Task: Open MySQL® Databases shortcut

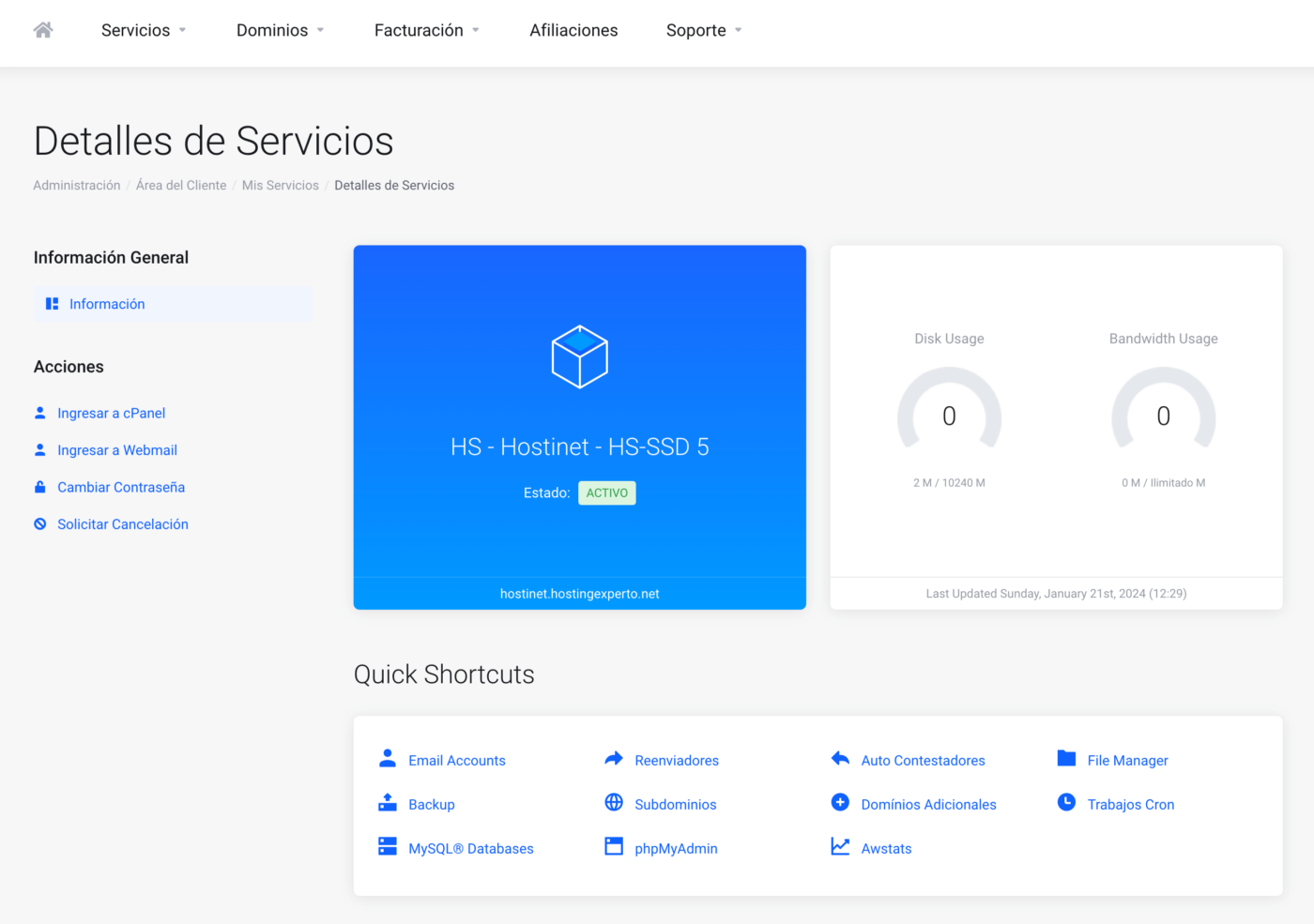Action: 471,848
